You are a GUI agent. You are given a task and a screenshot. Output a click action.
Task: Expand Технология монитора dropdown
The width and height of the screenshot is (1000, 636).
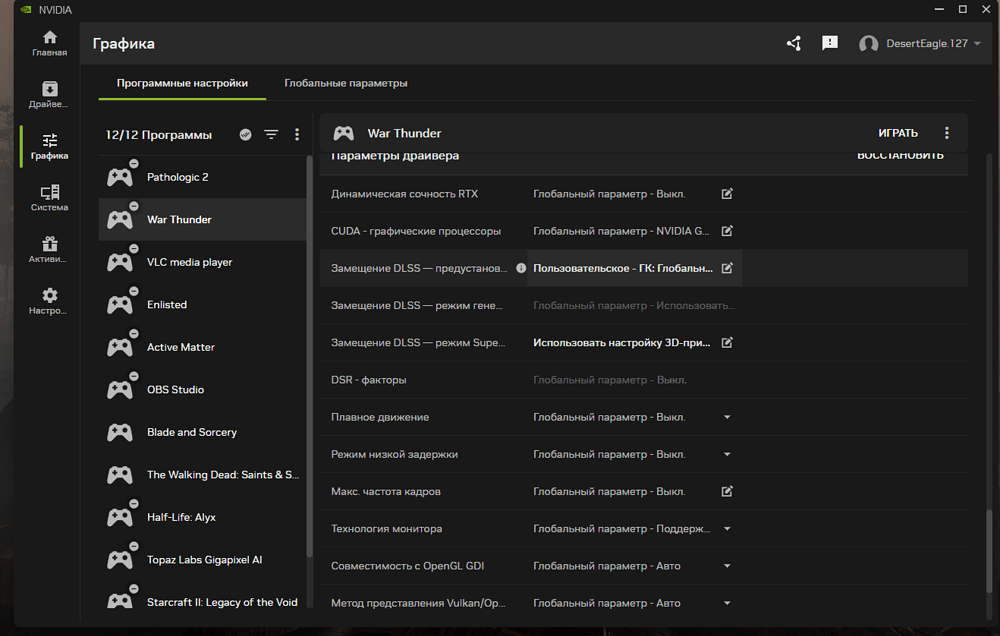(727, 529)
